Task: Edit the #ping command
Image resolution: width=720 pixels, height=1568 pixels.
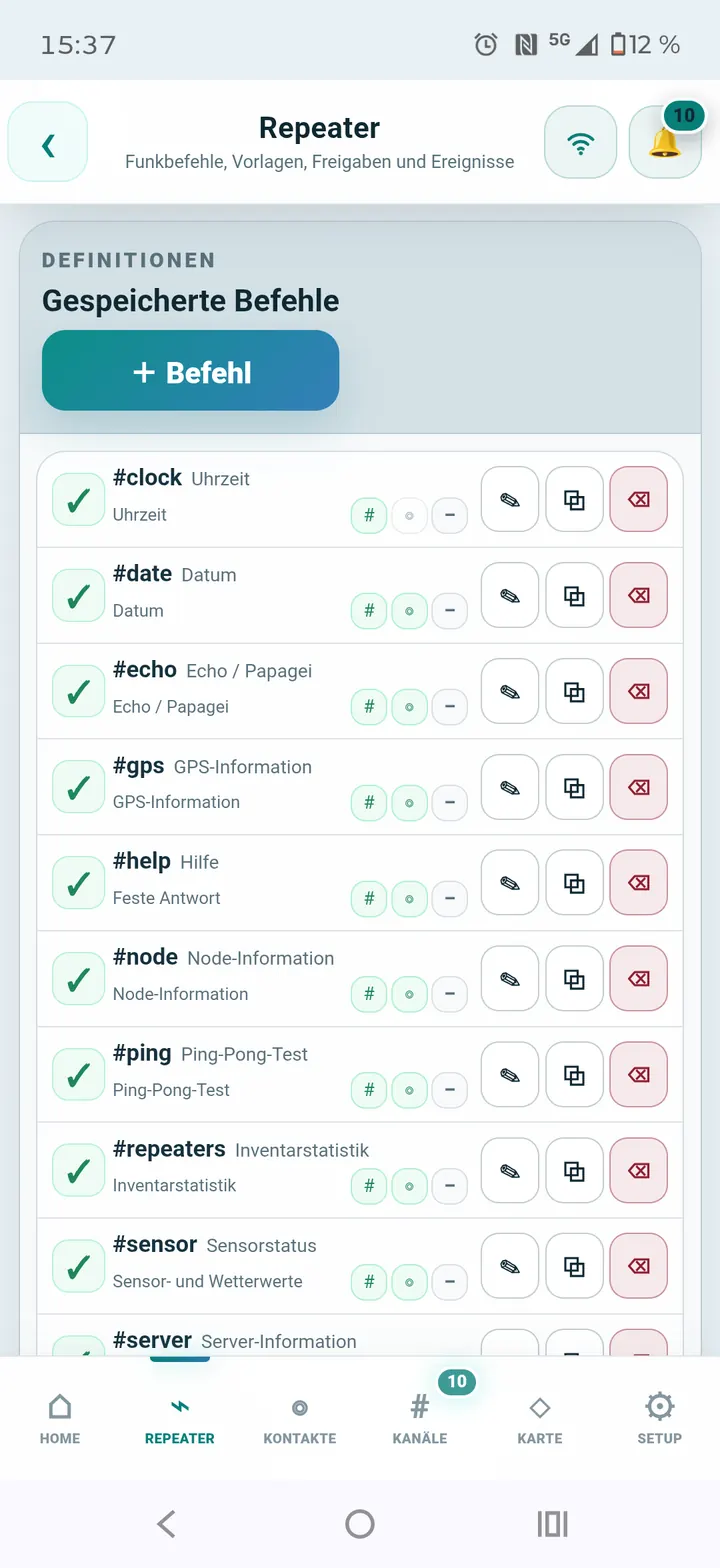Action: tap(510, 1074)
